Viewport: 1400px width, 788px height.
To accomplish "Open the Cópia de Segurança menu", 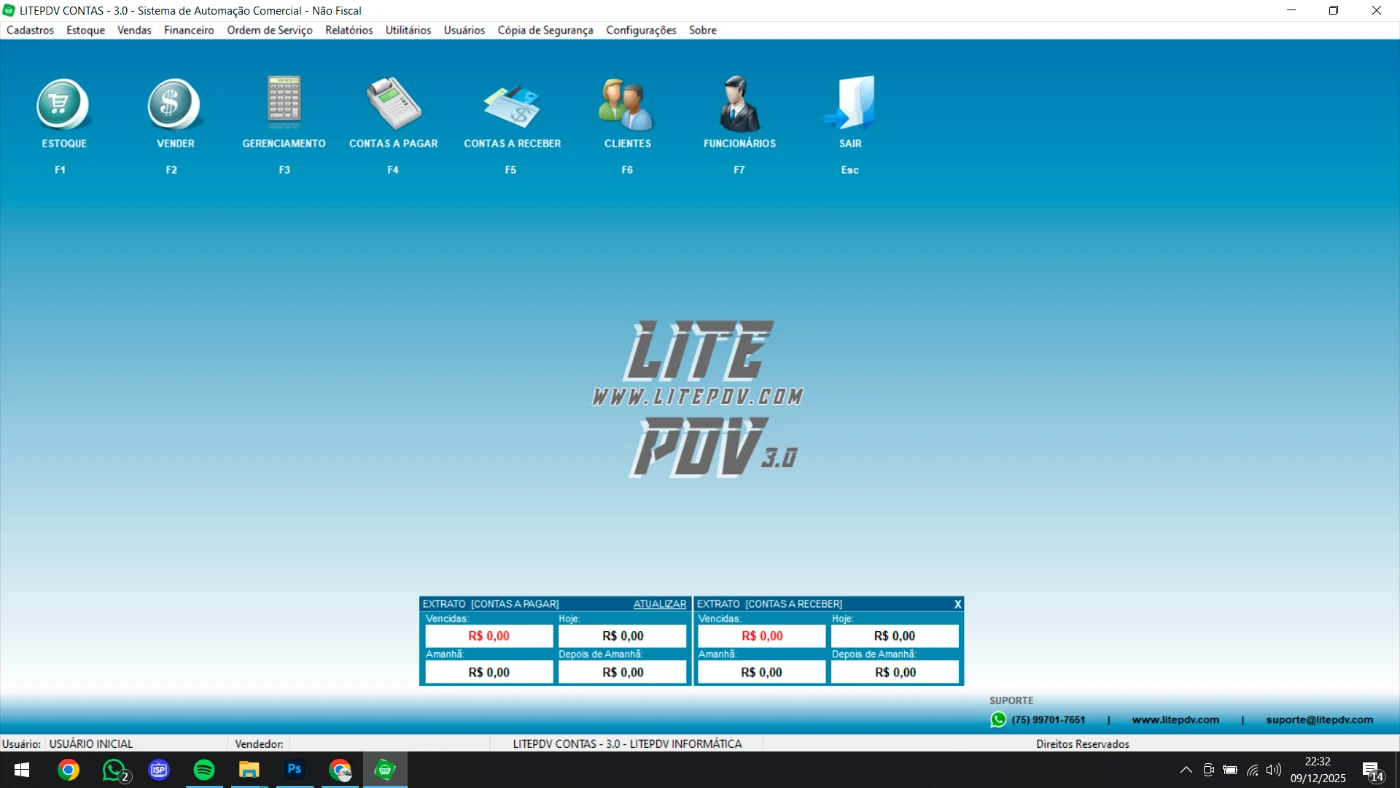I will pos(545,30).
